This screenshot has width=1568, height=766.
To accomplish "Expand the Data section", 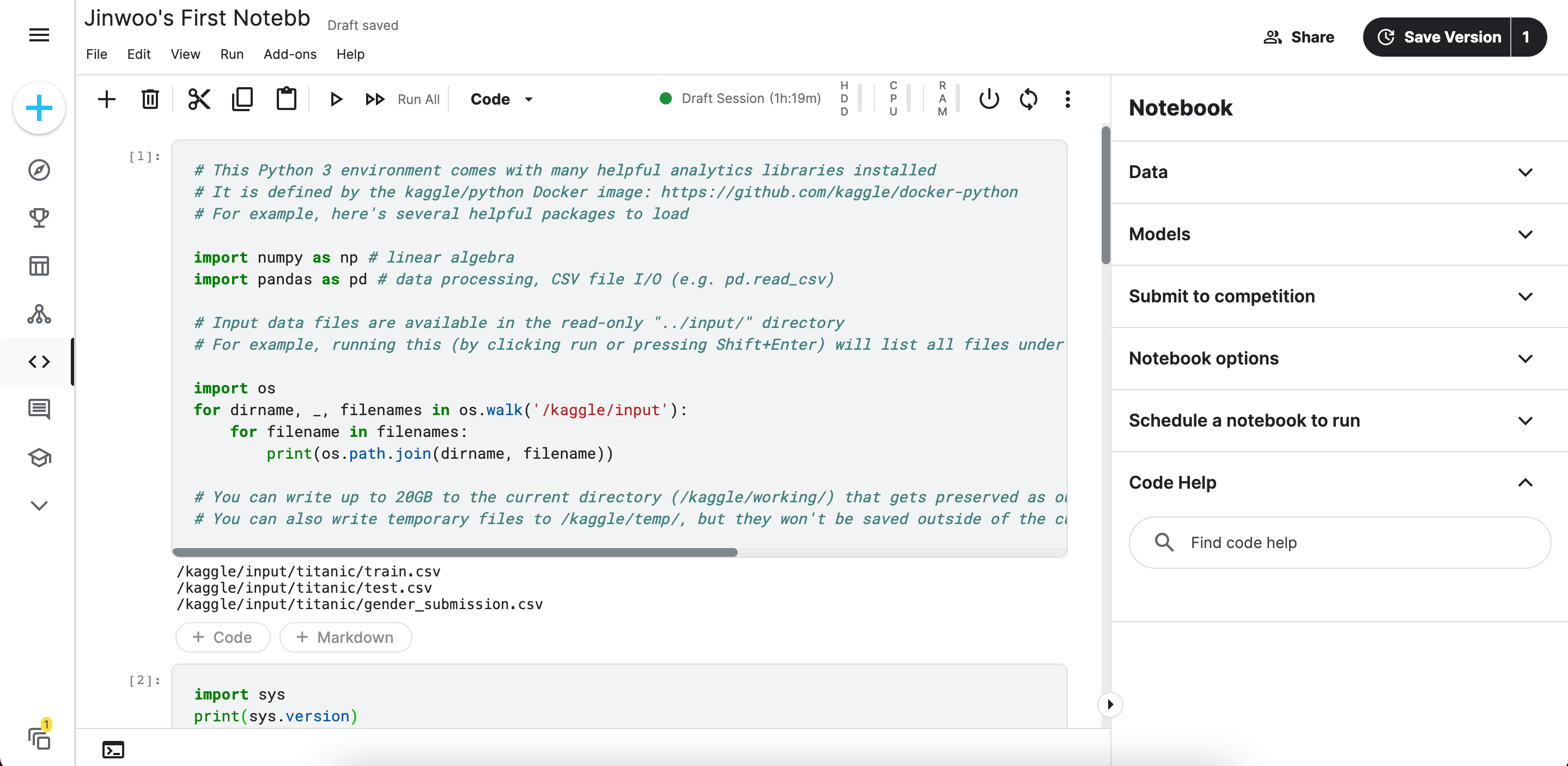I will point(1339,172).
